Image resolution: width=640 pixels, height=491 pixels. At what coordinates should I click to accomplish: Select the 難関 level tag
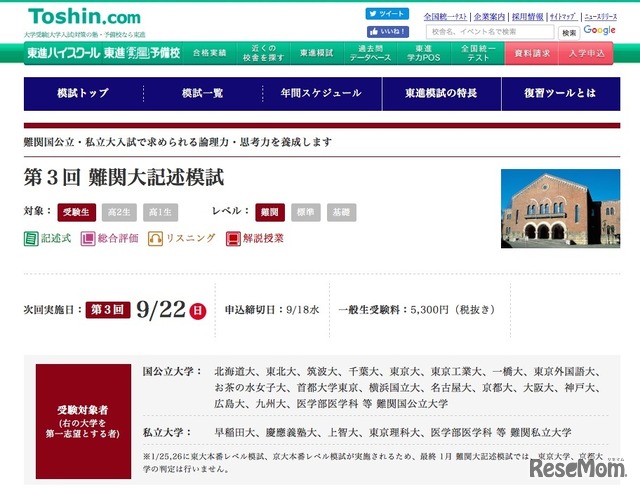point(270,212)
